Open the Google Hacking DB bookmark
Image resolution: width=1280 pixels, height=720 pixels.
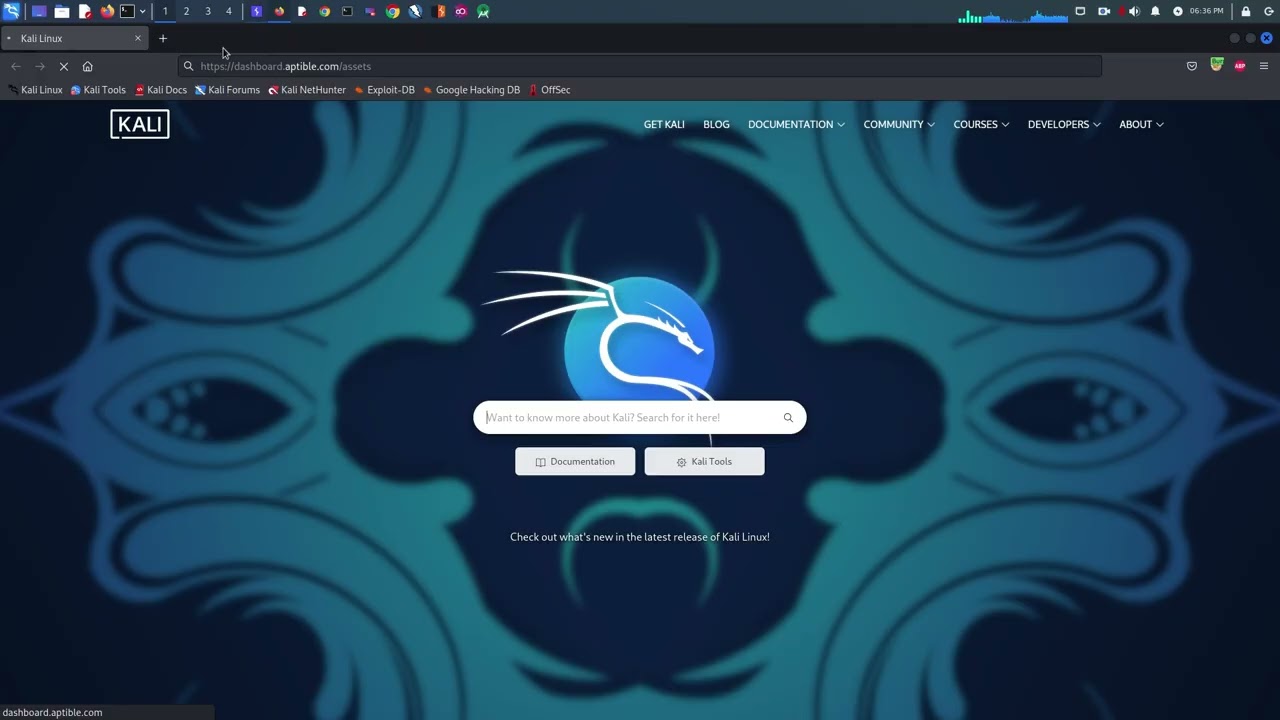click(x=472, y=90)
